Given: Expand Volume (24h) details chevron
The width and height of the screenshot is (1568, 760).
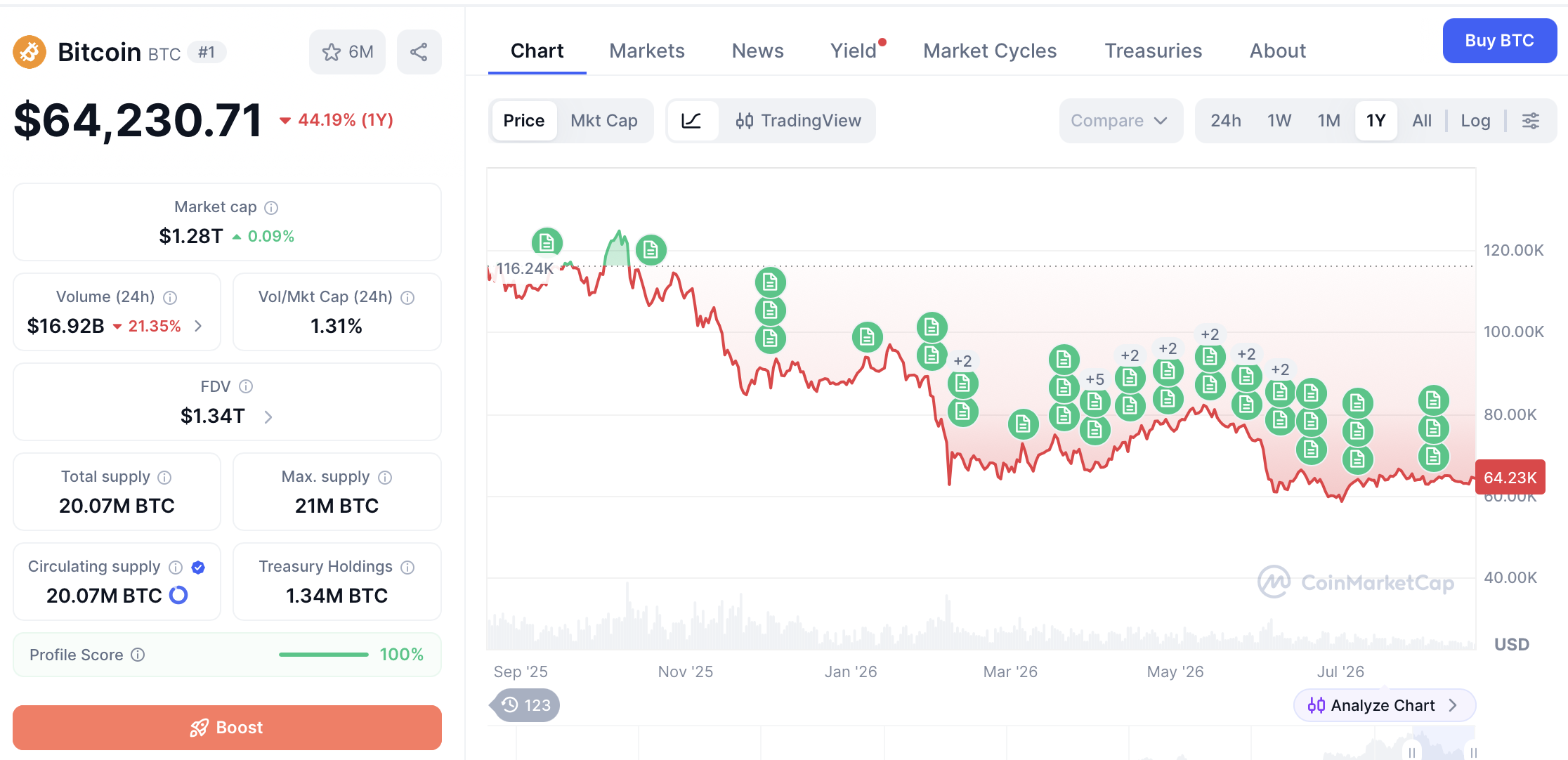Looking at the screenshot, I should point(198,326).
